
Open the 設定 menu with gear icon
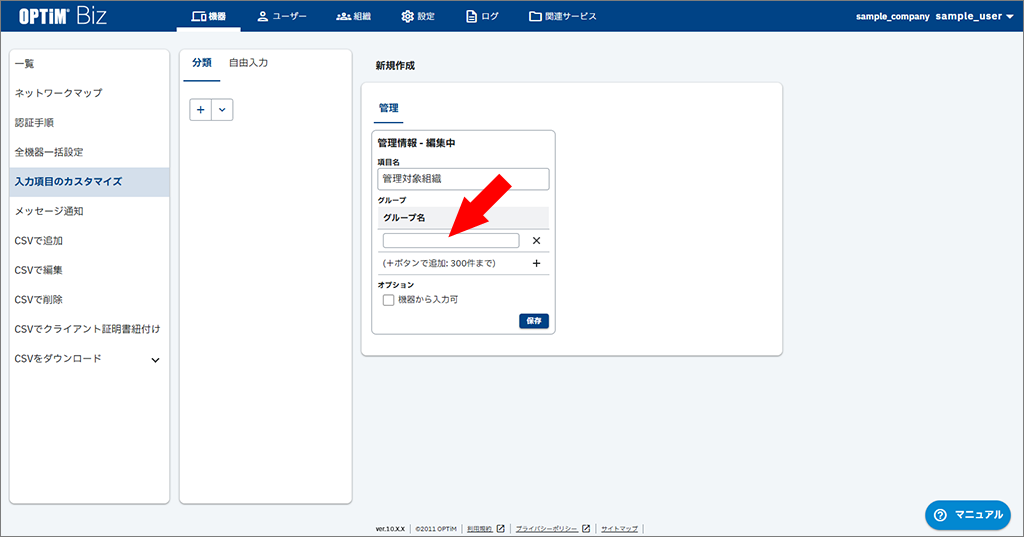(418, 16)
